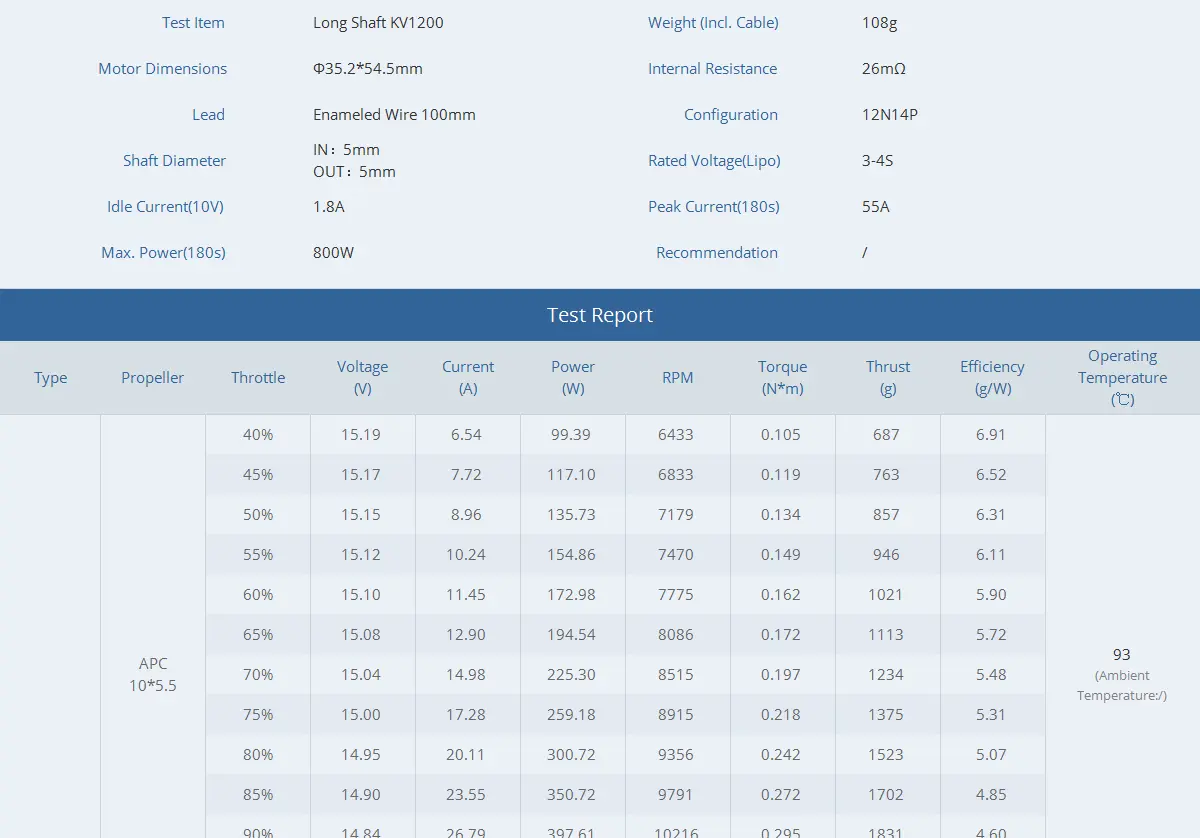Click the Configuration label

click(x=731, y=114)
